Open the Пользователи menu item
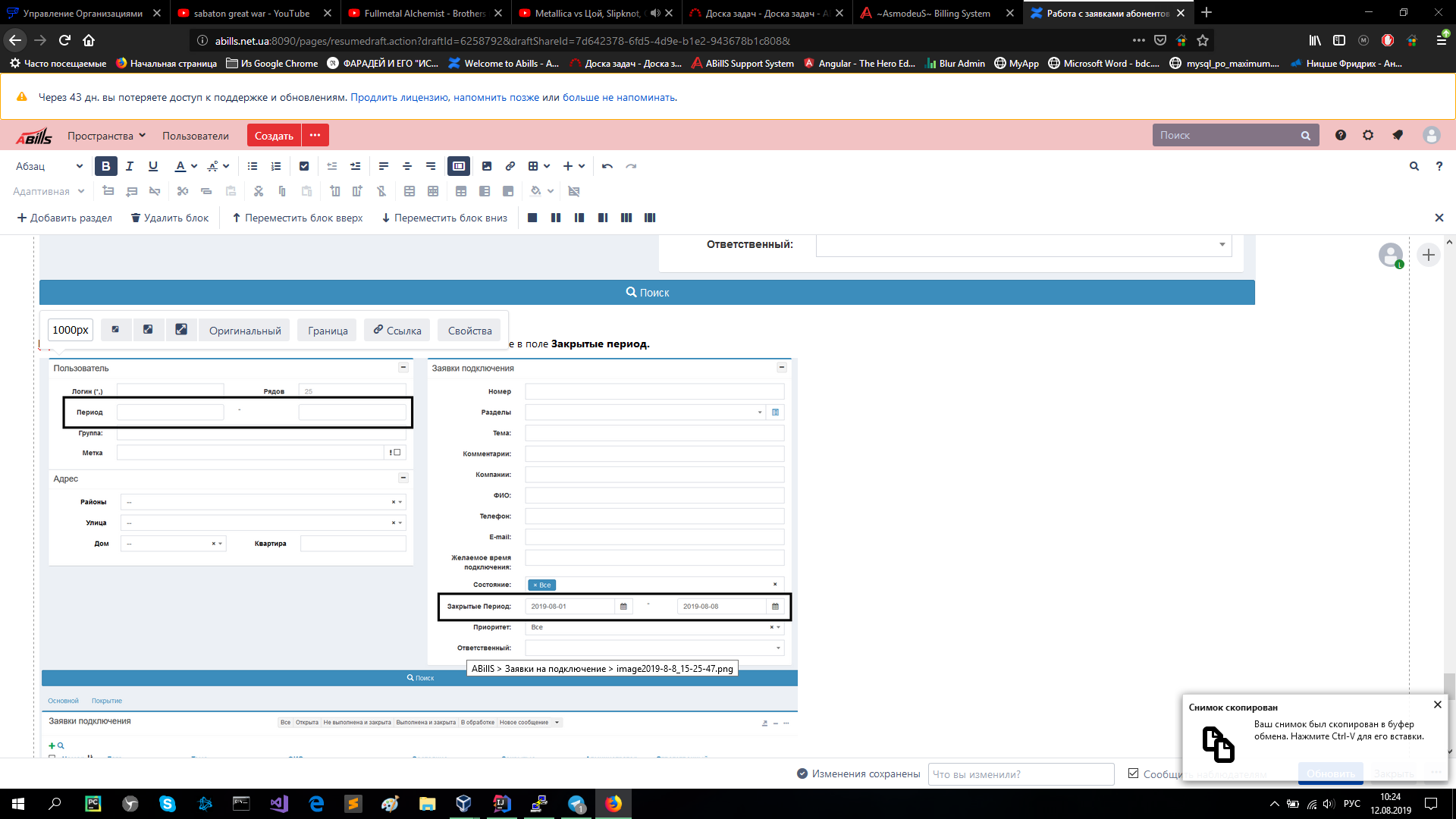This screenshot has width=1456, height=819. [x=195, y=136]
